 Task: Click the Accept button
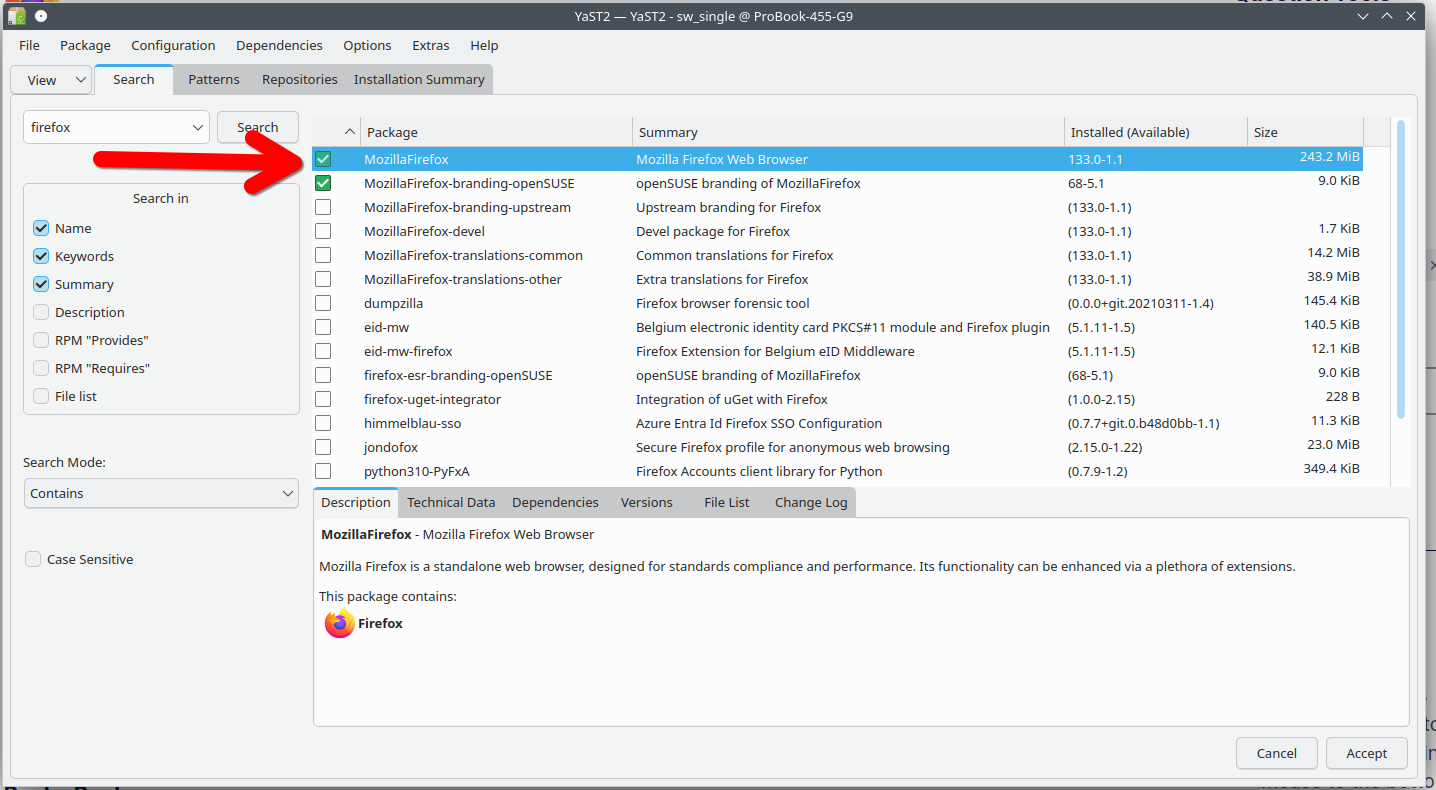(1366, 753)
